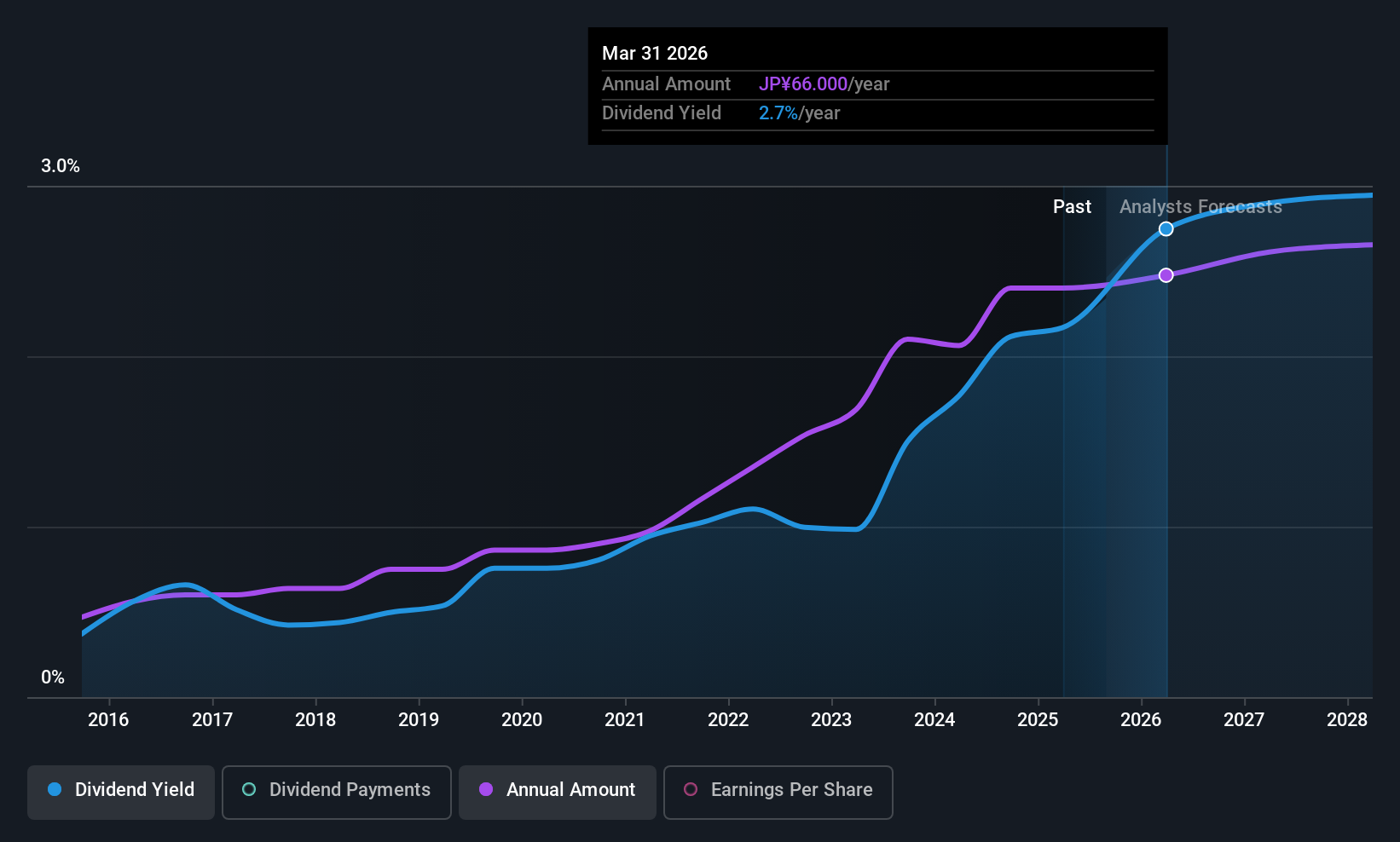Click the blue Dividend Yield legend dot
This screenshot has height=842, width=1400.
point(55,789)
